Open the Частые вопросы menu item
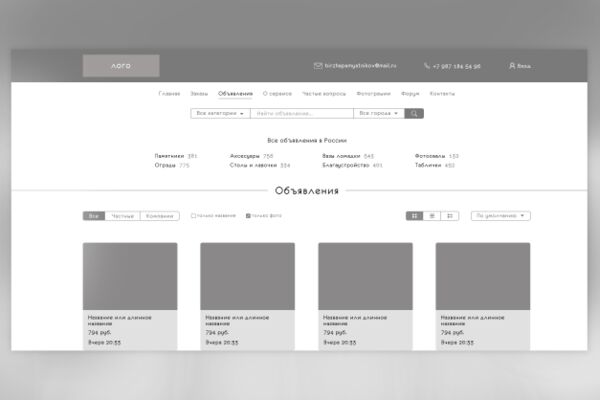The width and height of the screenshot is (600, 400). [324, 94]
